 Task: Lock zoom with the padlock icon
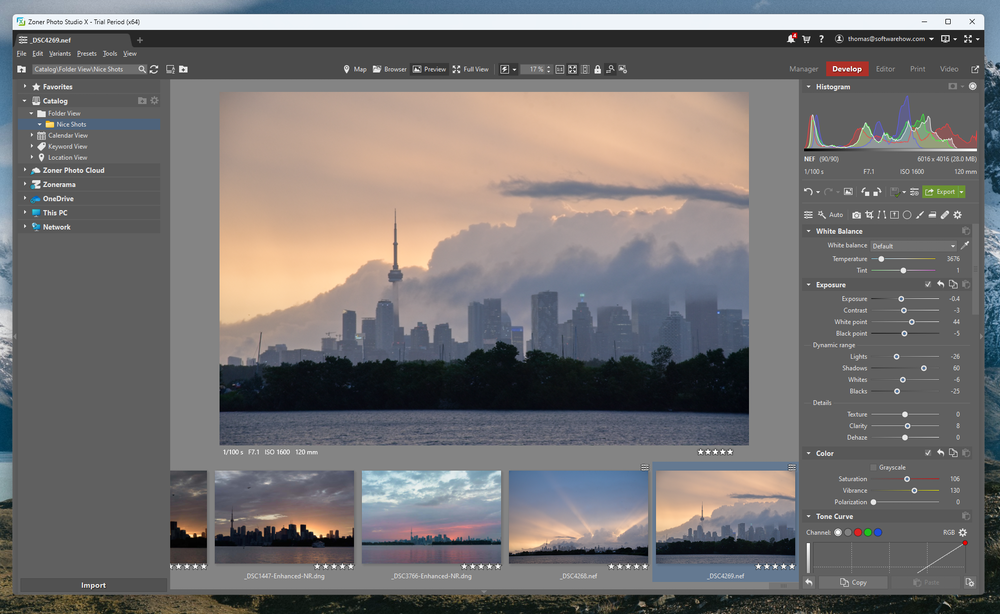tap(598, 69)
